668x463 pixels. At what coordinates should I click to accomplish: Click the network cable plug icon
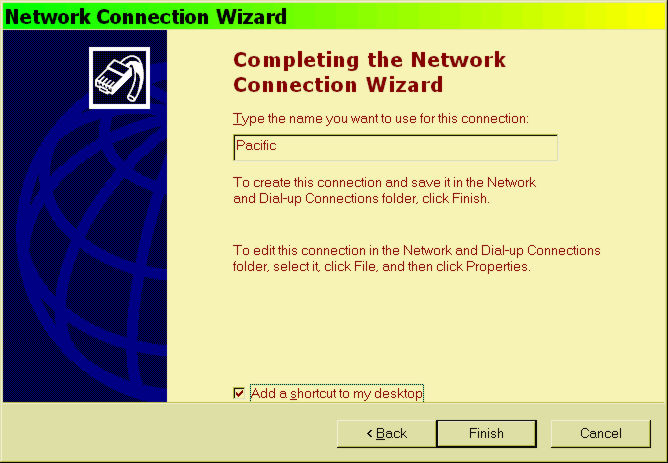click(119, 78)
